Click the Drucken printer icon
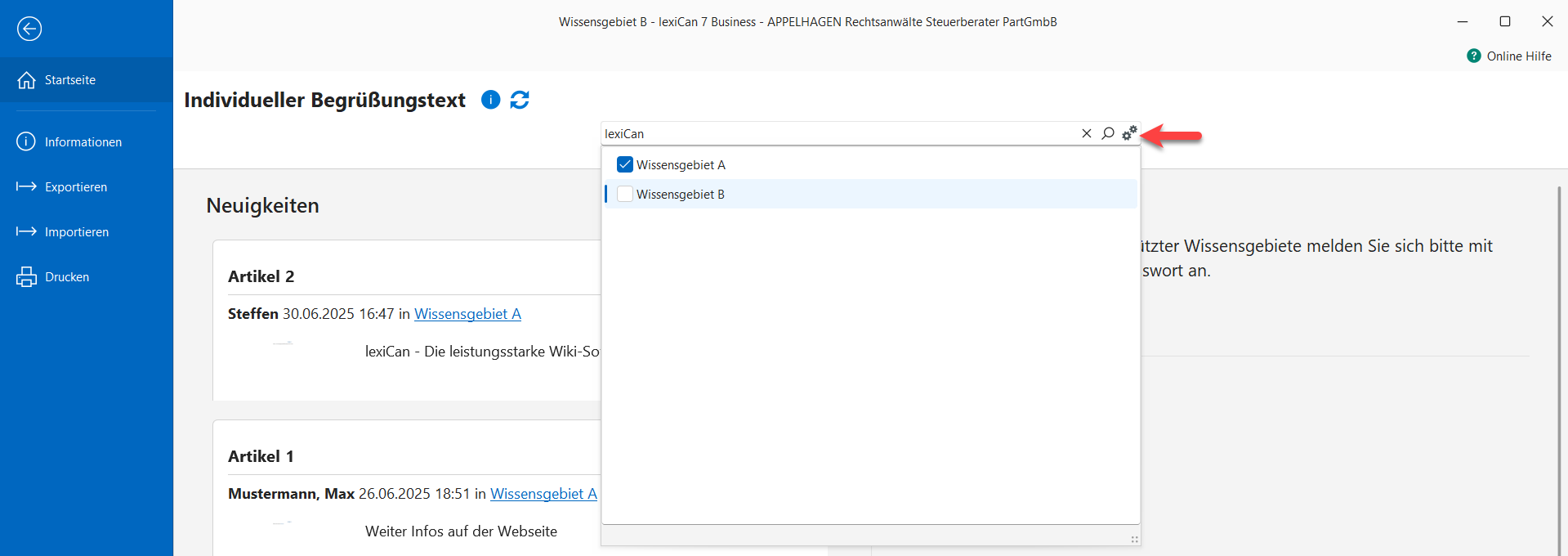 click(26, 277)
